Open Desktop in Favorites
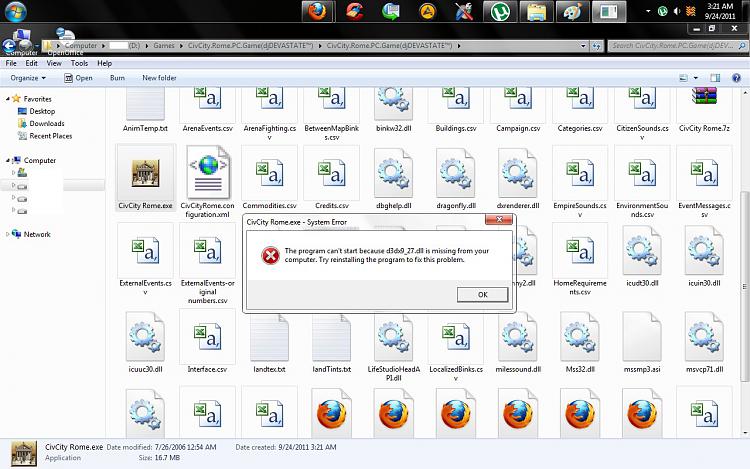The width and height of the screenshot is (750, 469). pyautogui.click(x=36, y=111)
